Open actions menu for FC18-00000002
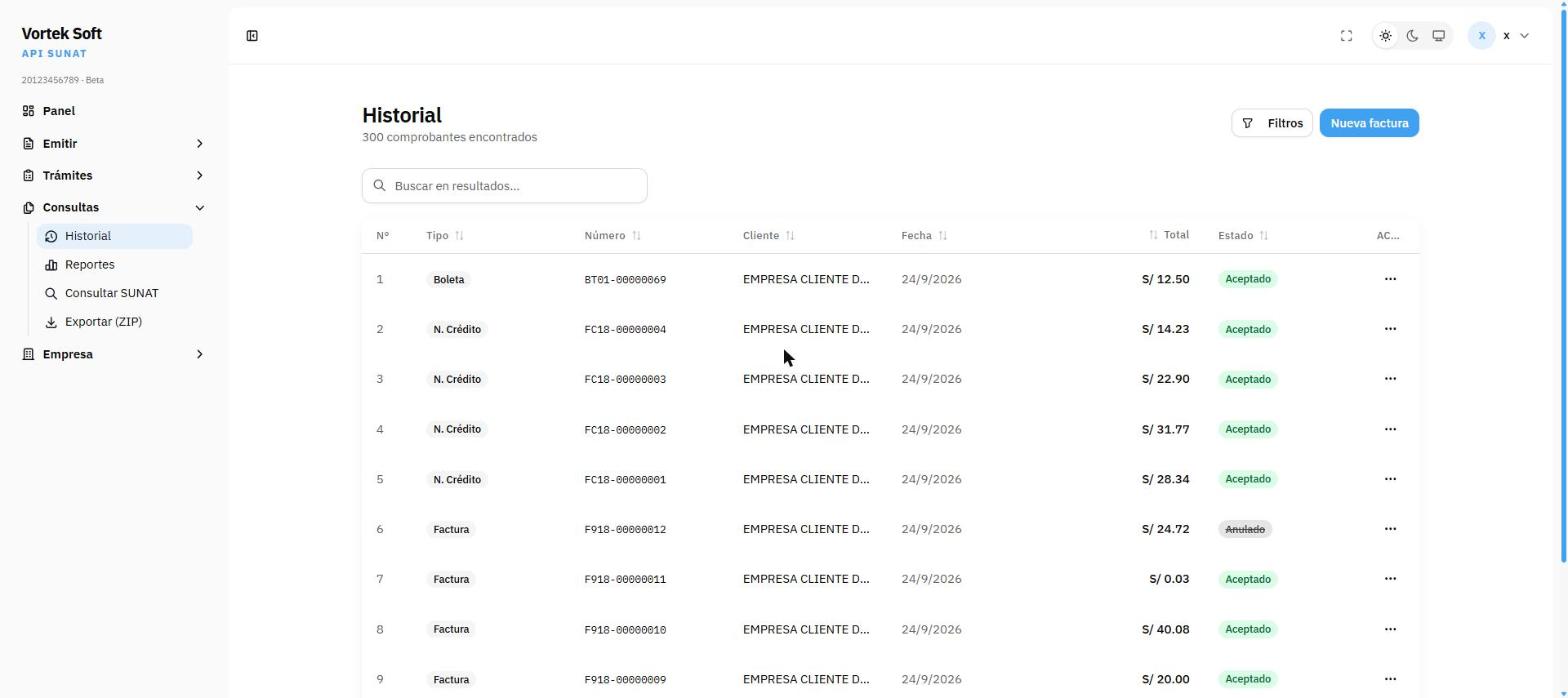The height and width of the screenshot is (698, 1568). (1390, 429)
